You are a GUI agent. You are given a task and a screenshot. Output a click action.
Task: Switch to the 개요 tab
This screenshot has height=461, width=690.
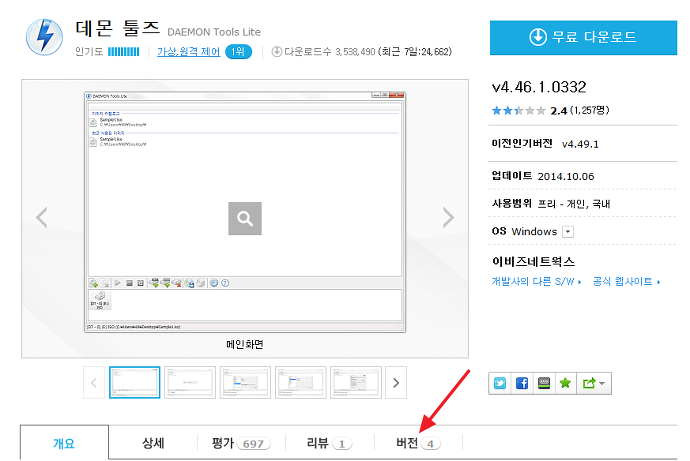pos(64,443)
